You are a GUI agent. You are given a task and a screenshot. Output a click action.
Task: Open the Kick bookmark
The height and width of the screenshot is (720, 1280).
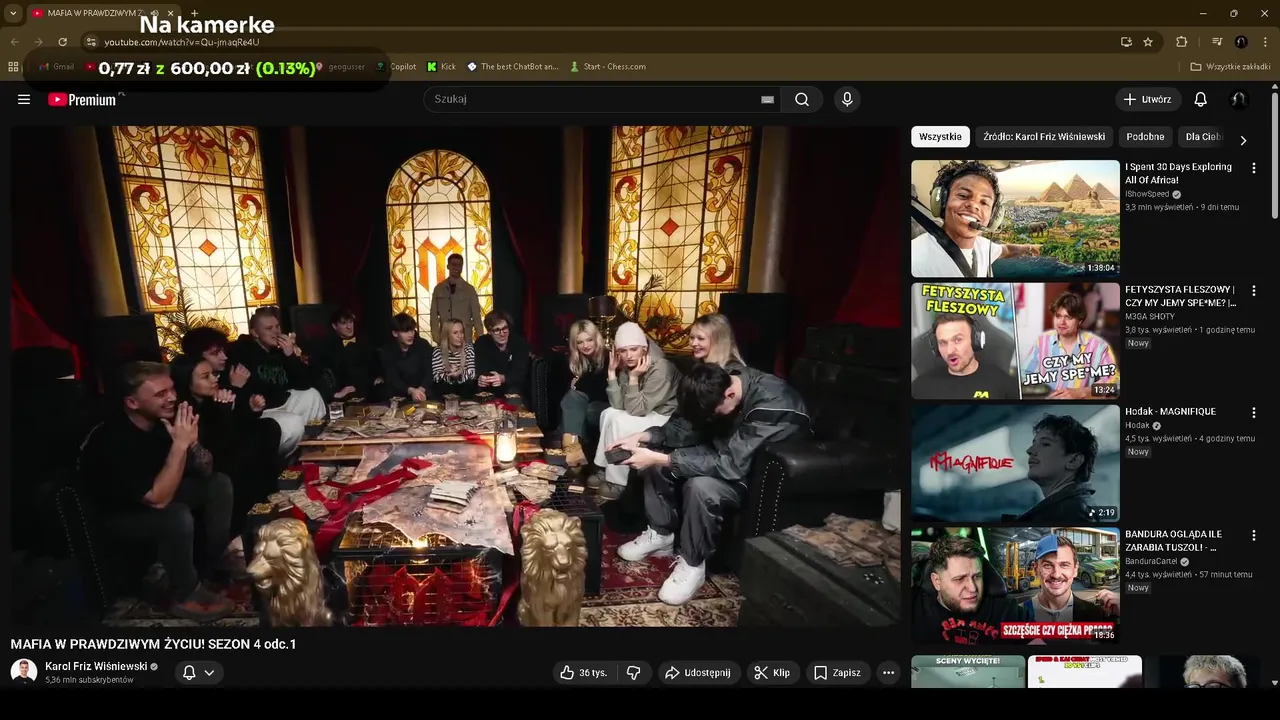point(441,67)
